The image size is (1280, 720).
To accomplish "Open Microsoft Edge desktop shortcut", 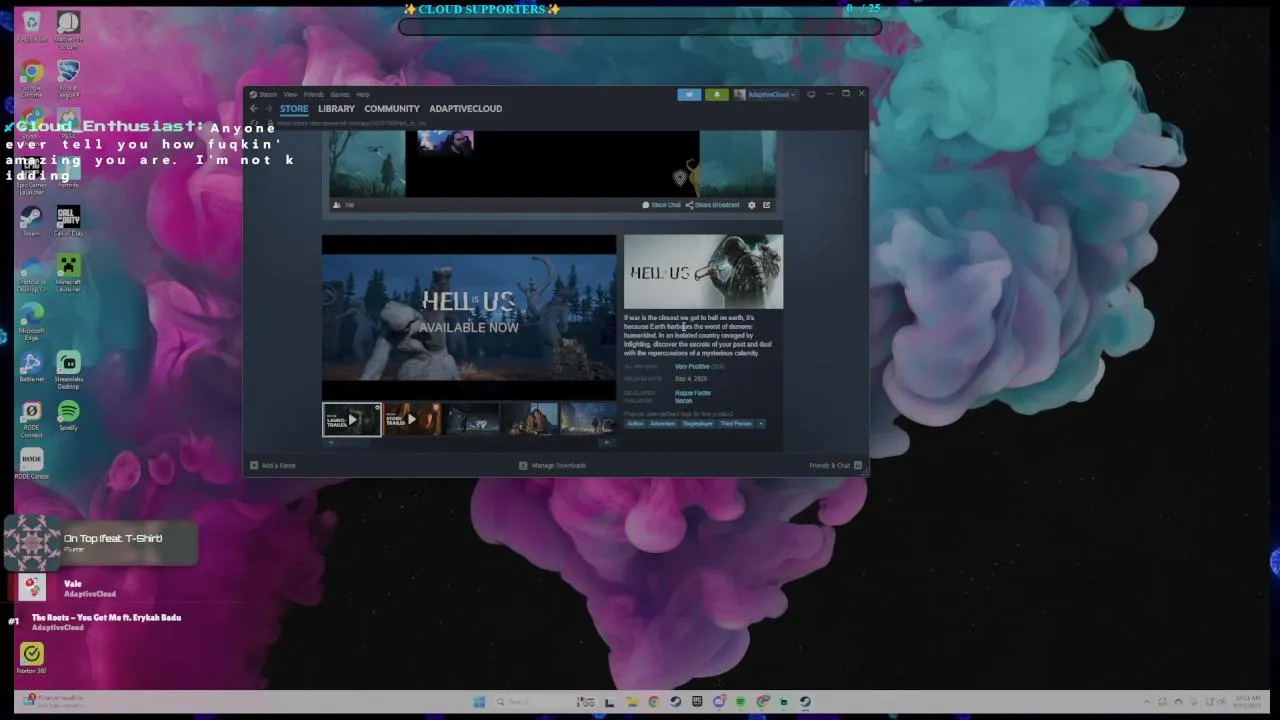I will pyautogui.click(x=31, y=321).
